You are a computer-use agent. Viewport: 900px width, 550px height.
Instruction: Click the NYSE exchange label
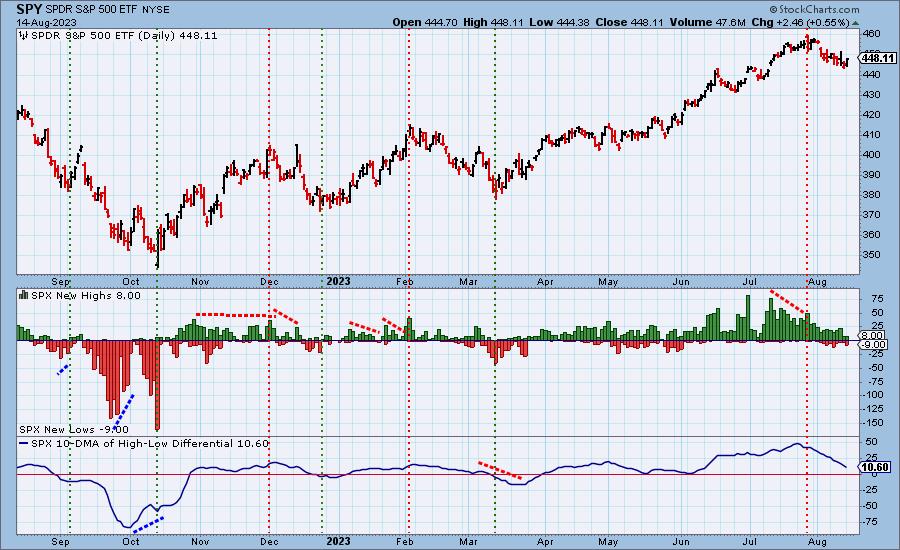pos(158,10)
